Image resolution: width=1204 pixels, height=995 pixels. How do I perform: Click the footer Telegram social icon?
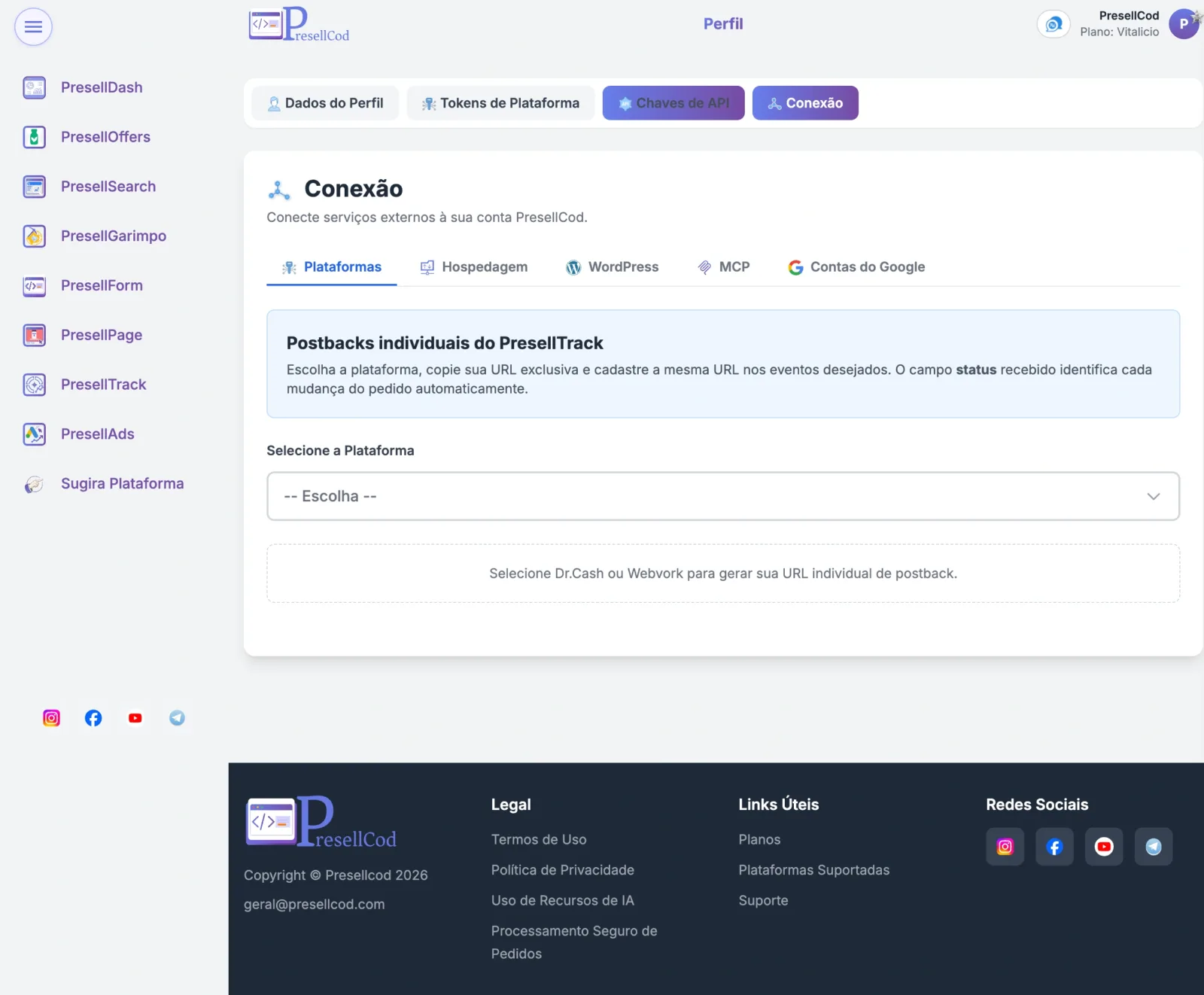(x=1154, y=847)
